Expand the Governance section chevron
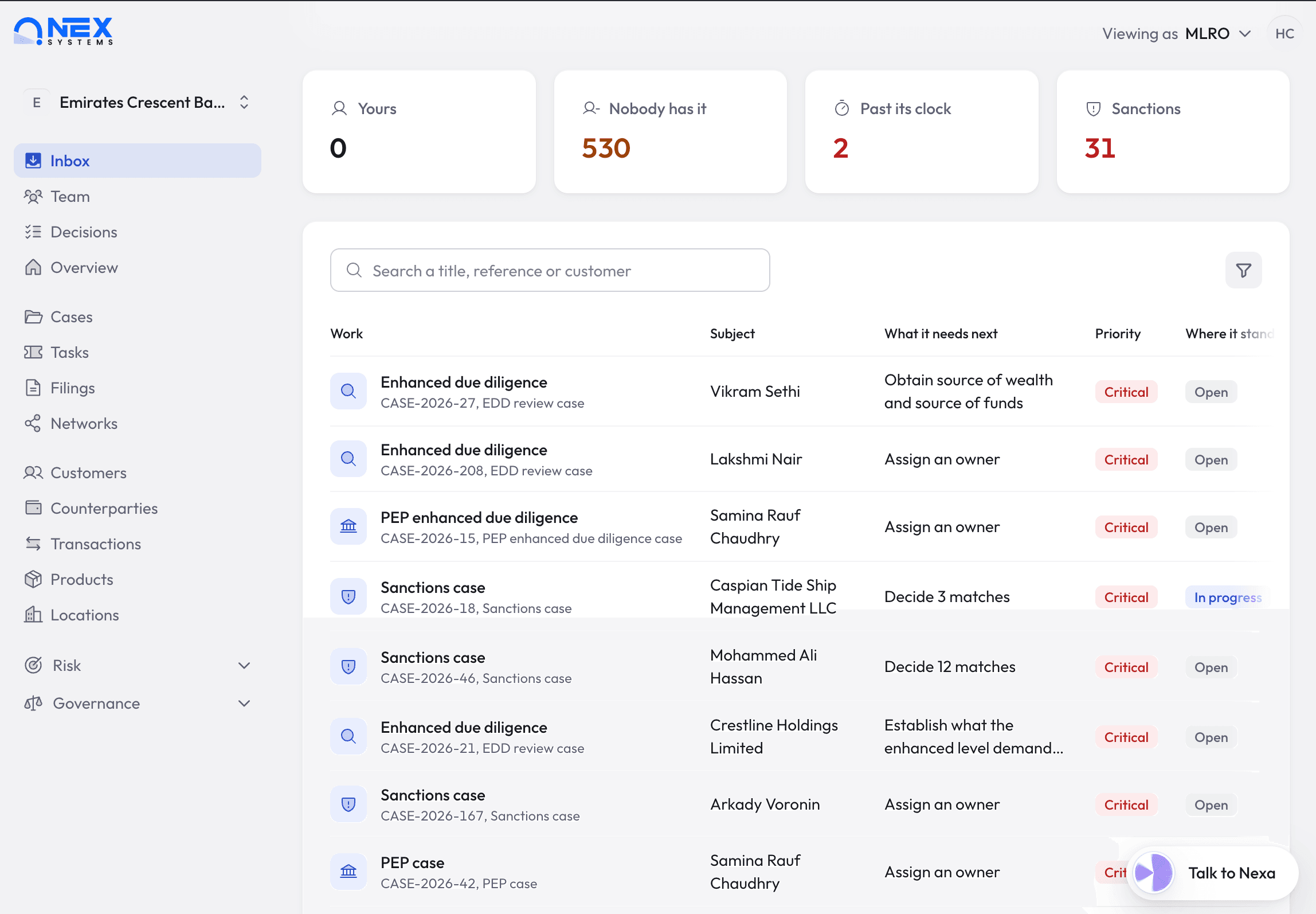 [x=244, y=704]
